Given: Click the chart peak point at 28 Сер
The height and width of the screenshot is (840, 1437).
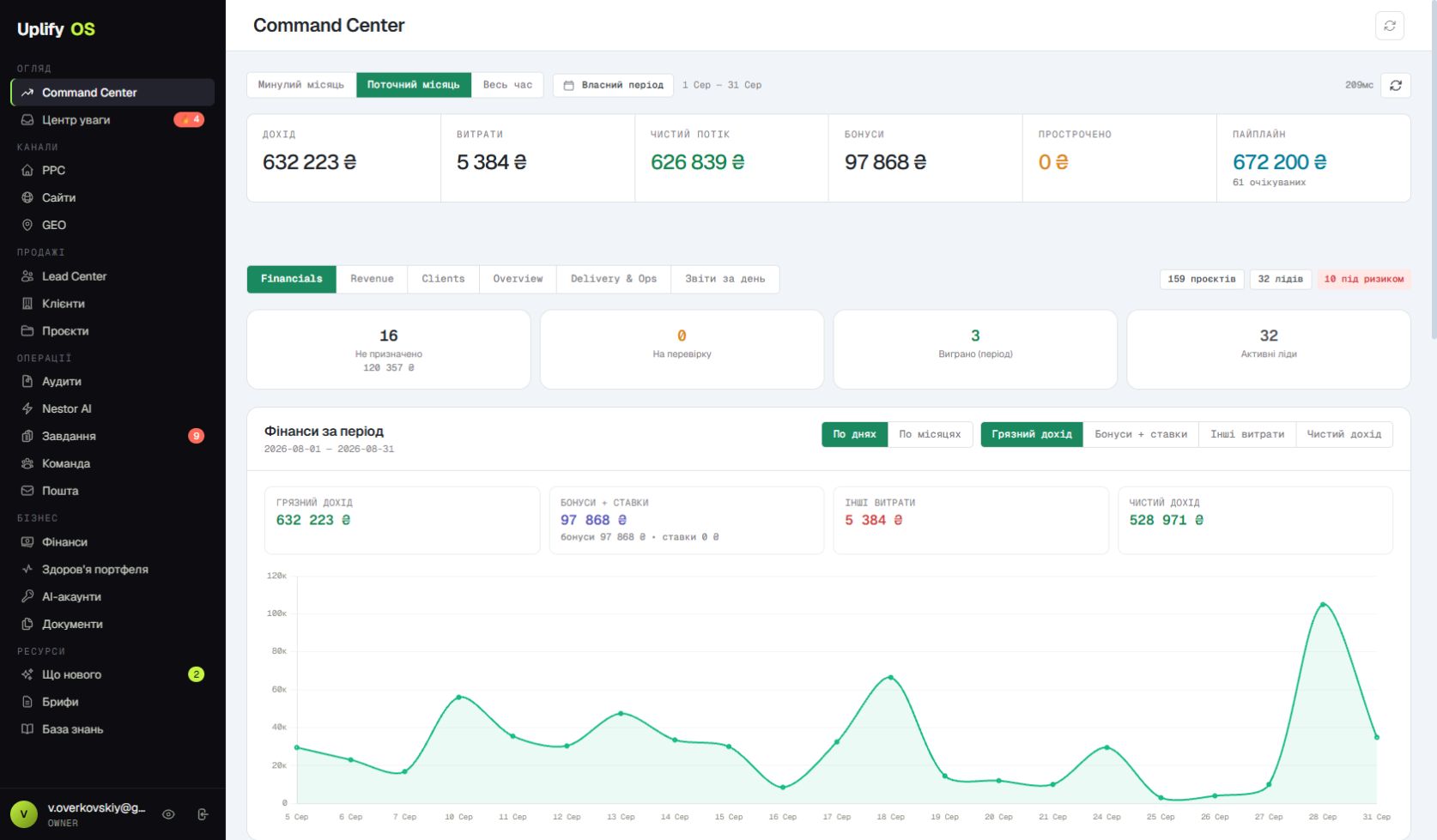Looking at the screenshot, I should pos(1323,605).
